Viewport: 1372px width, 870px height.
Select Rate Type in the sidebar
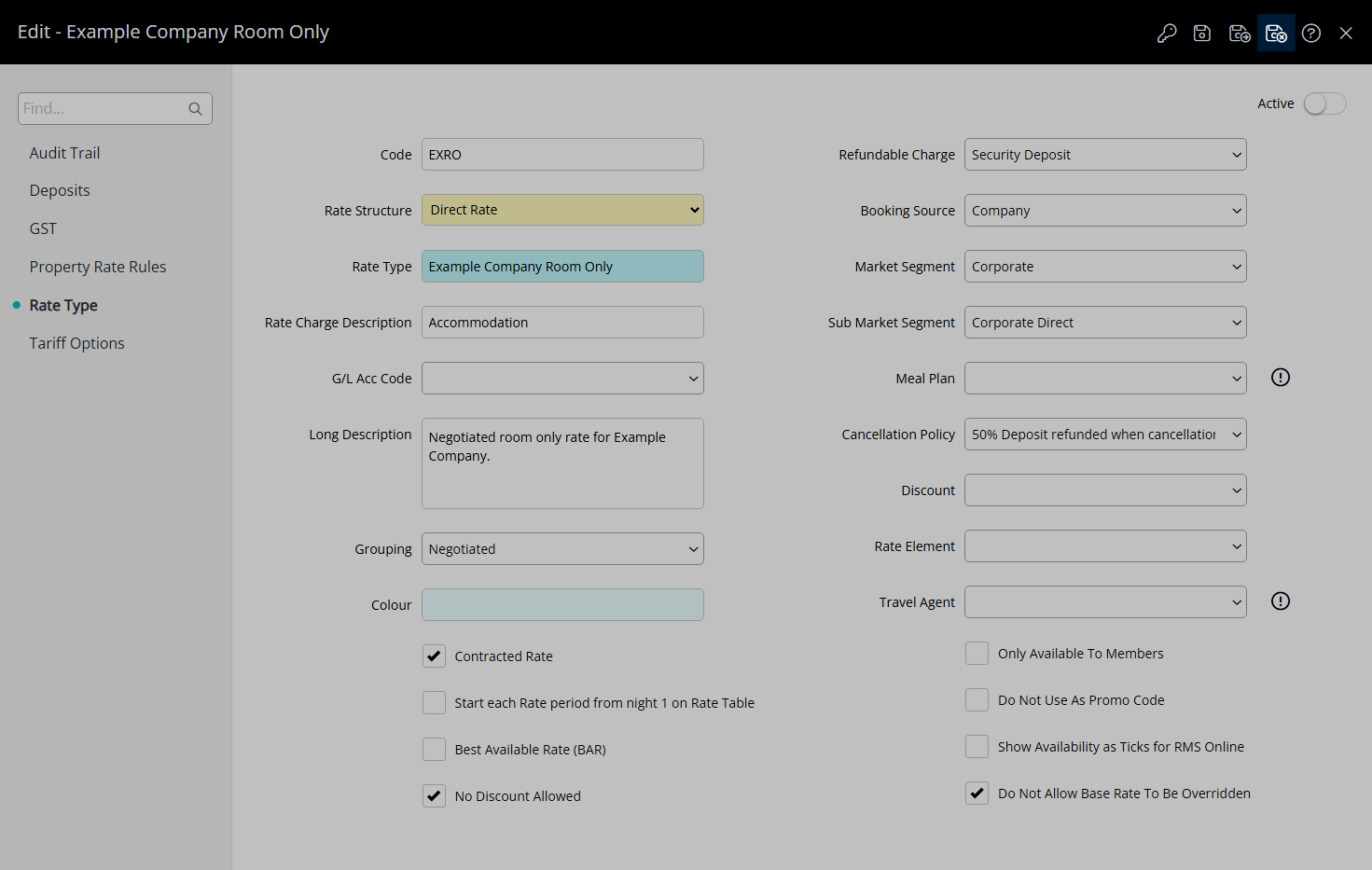coord(63,305)
